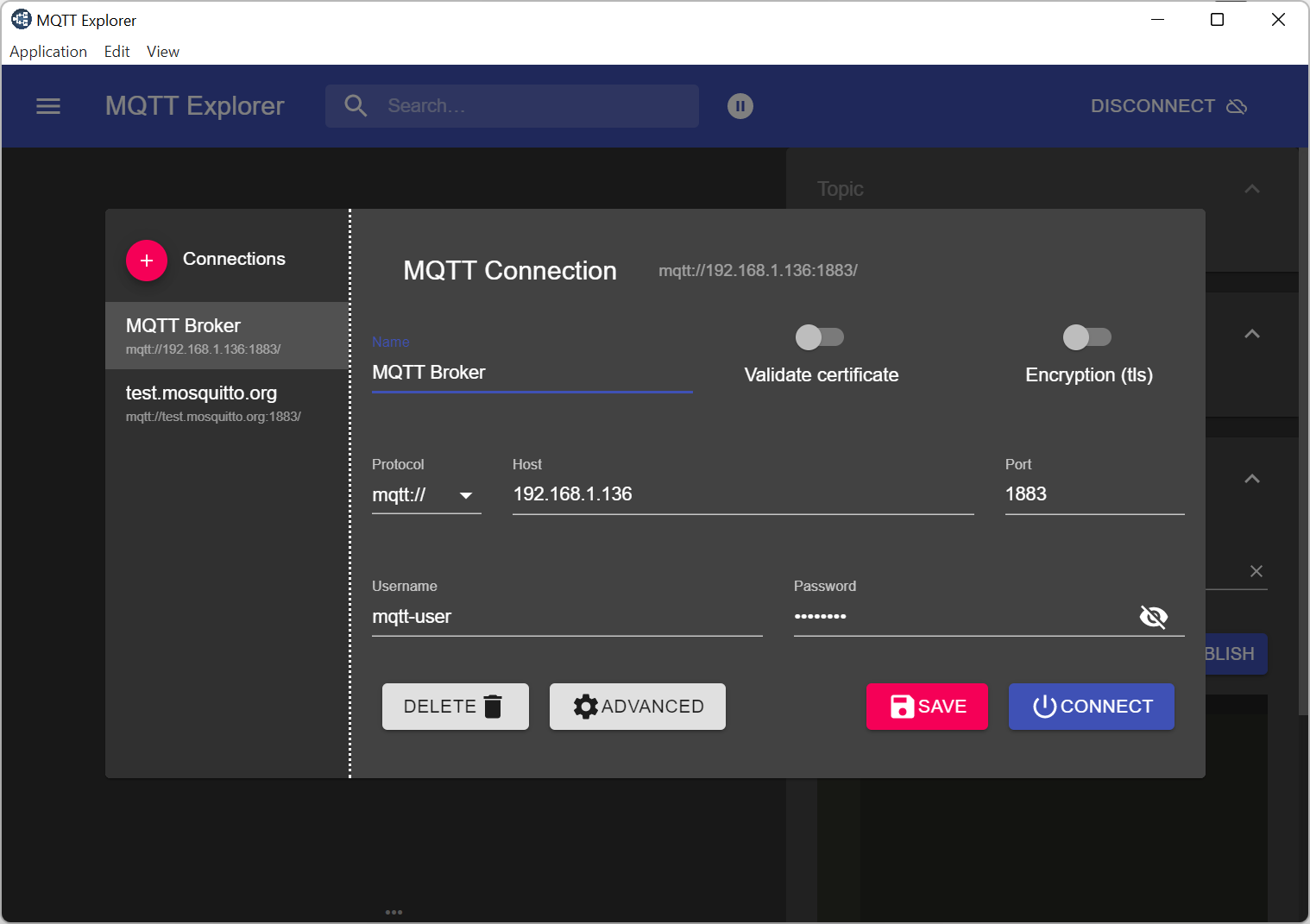Click the DISCONNECT button
The image size is (1310, 924).
click(x=1168, y=106)
